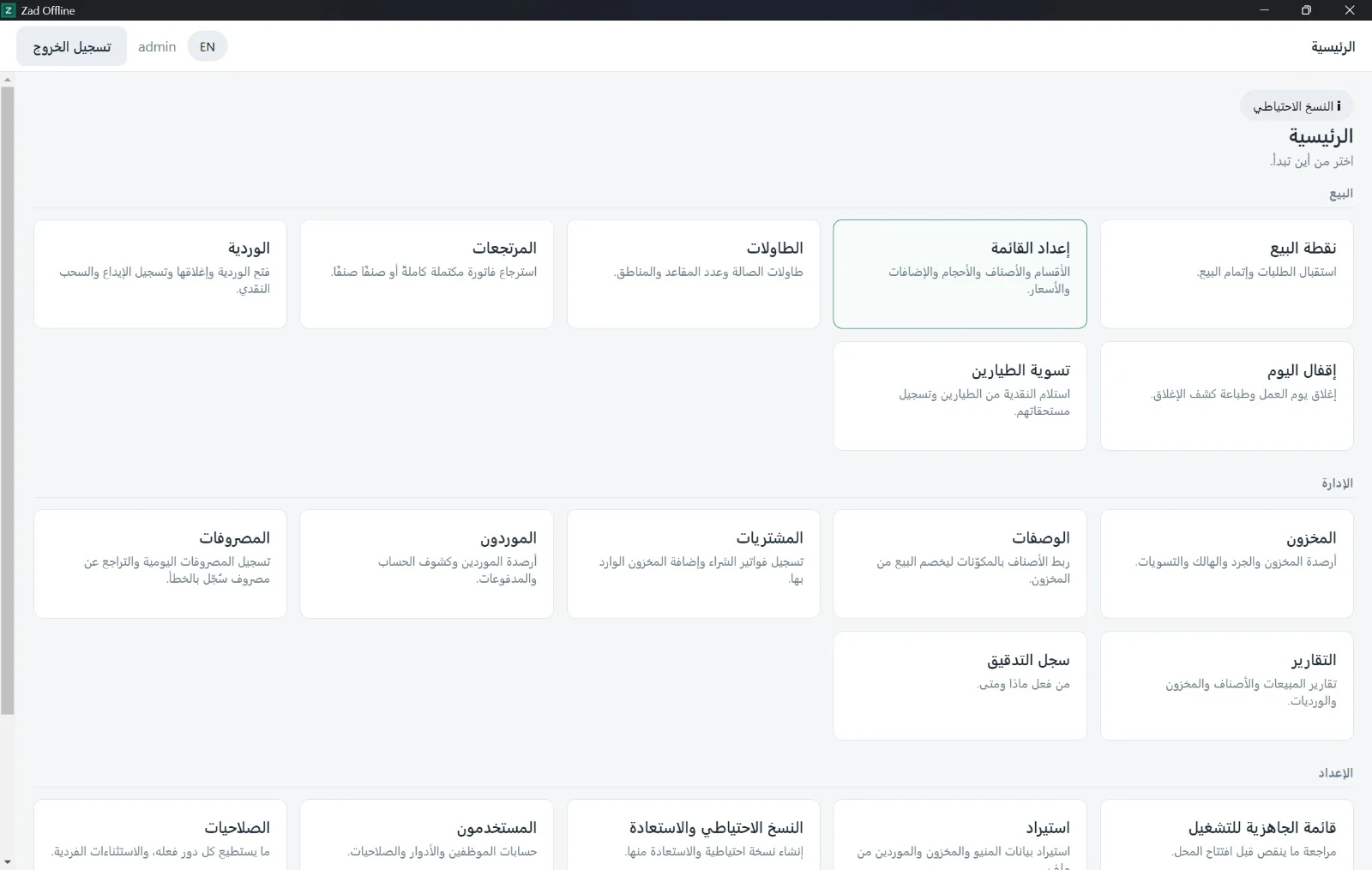The image size is (1372, 870).
Task: Click the admin username label
Action: [157, 46]
